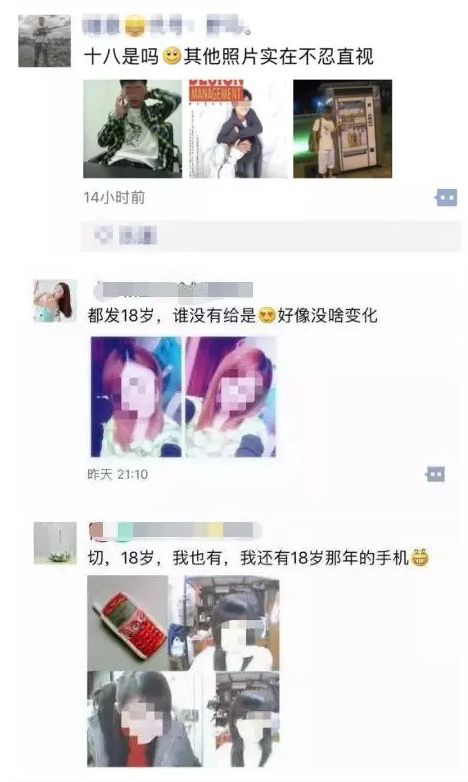Open right pink-hair selfie photo
Screen dimensions: 468x782
coord(231,397)
